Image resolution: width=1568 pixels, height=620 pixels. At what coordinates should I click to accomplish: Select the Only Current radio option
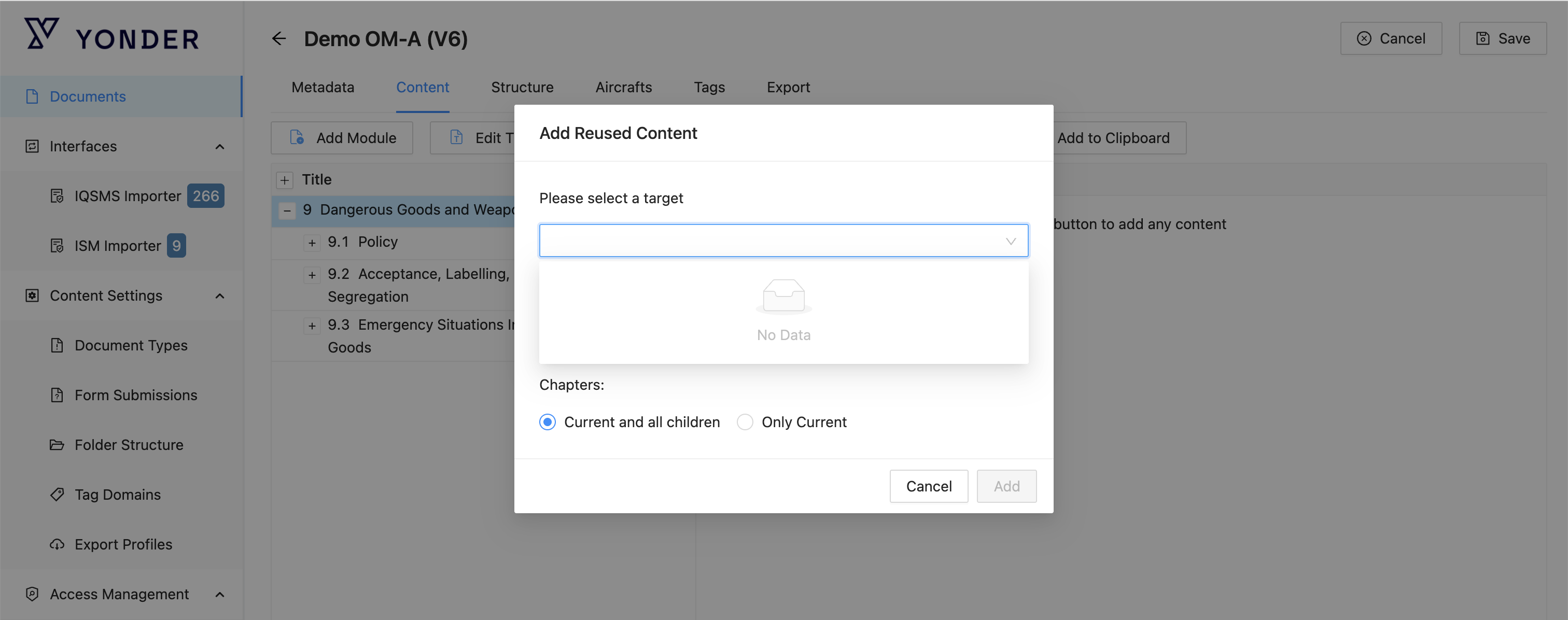(745, 422)
